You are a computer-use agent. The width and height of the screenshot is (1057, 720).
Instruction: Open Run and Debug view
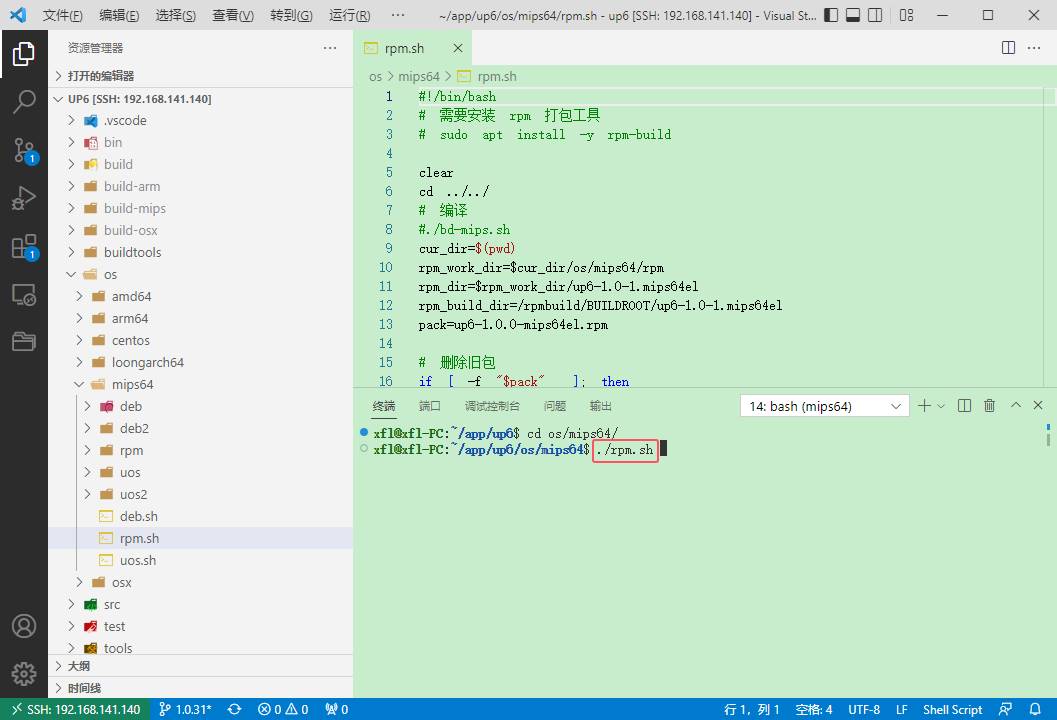point(23,198)
